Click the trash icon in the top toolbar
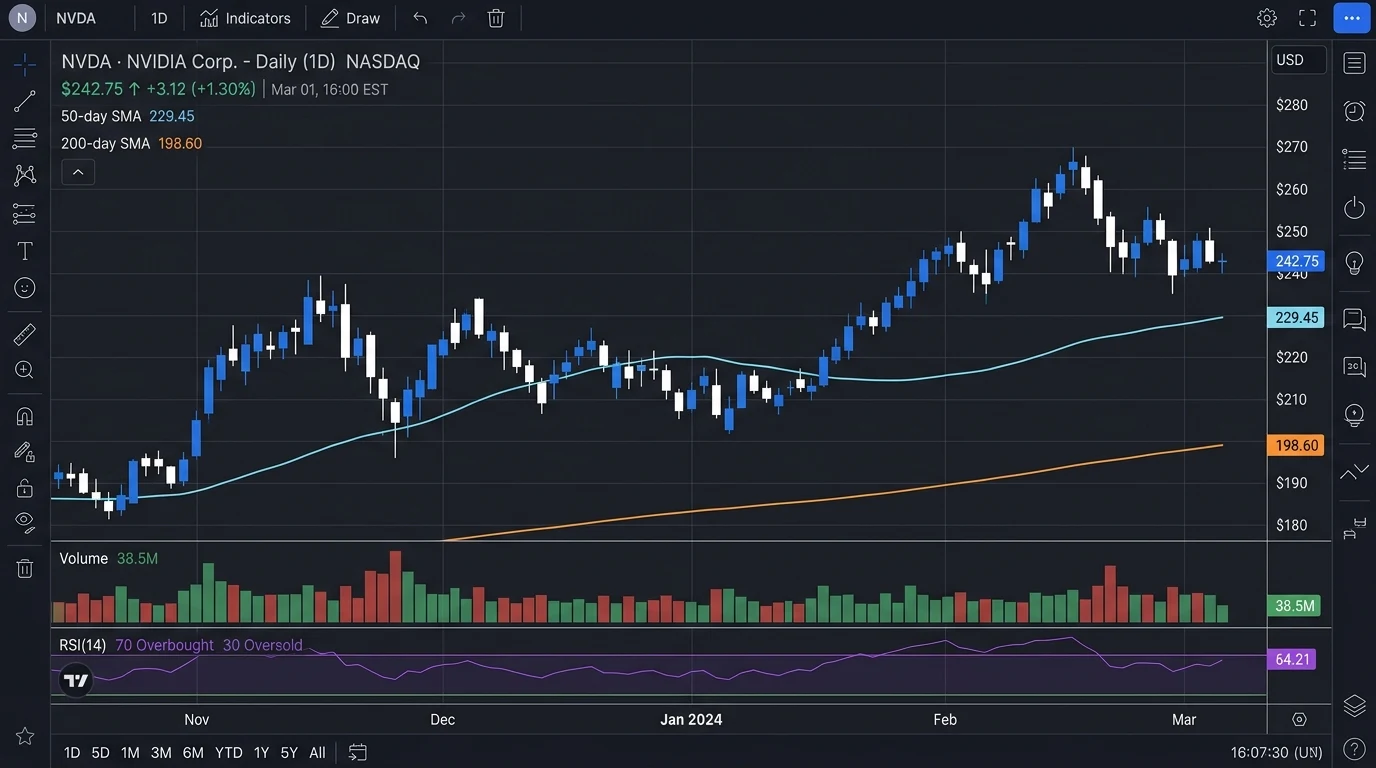Screen dimensions: 1376x768 tap(496, 18)
